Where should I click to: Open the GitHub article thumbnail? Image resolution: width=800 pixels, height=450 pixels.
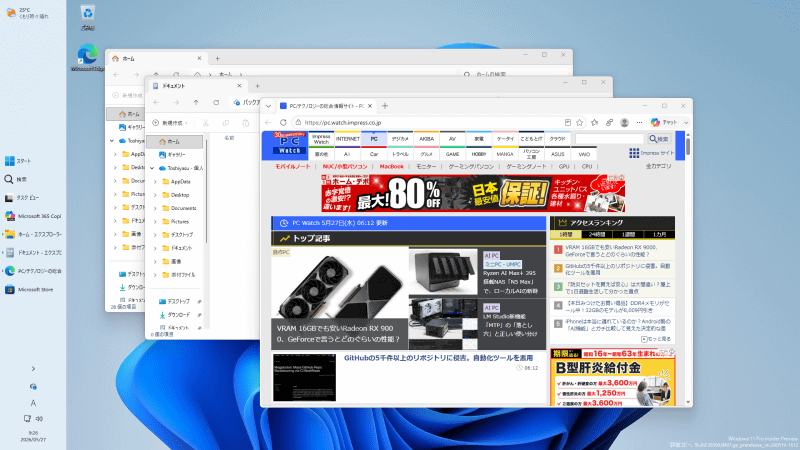point(305,378)
